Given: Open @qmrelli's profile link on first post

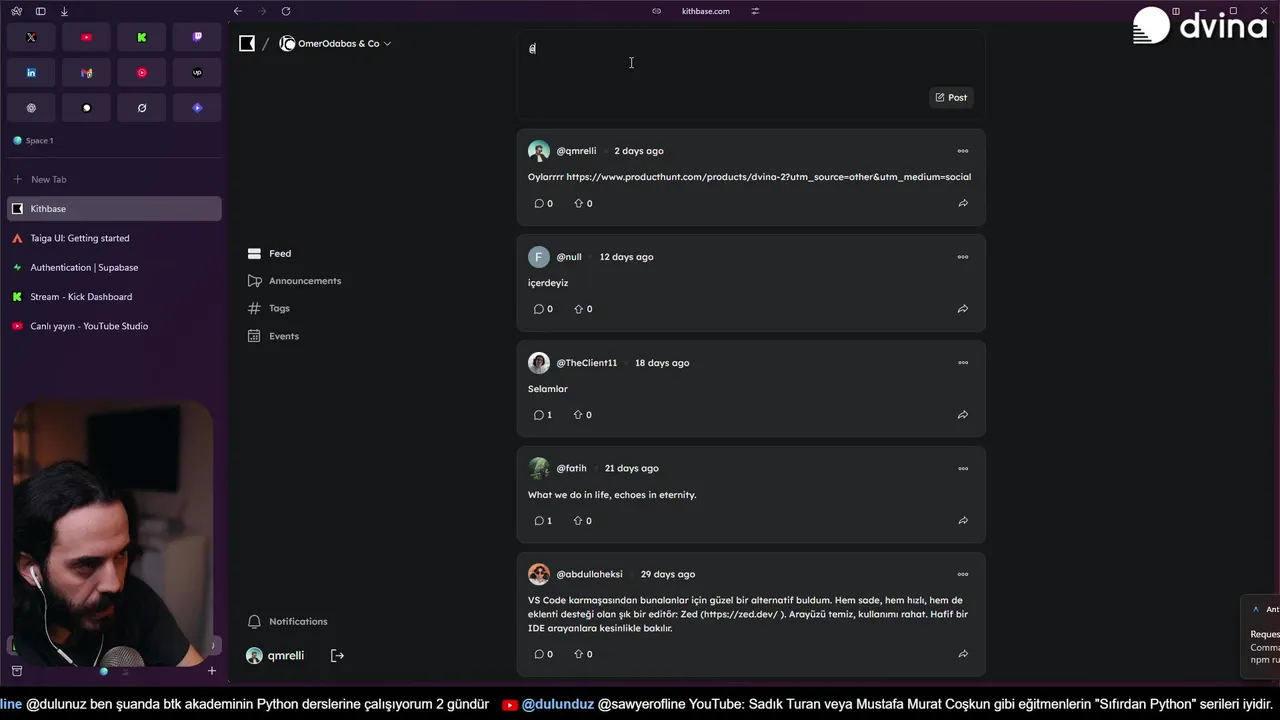Looking at the screenshot, I should tap(576, 151).
